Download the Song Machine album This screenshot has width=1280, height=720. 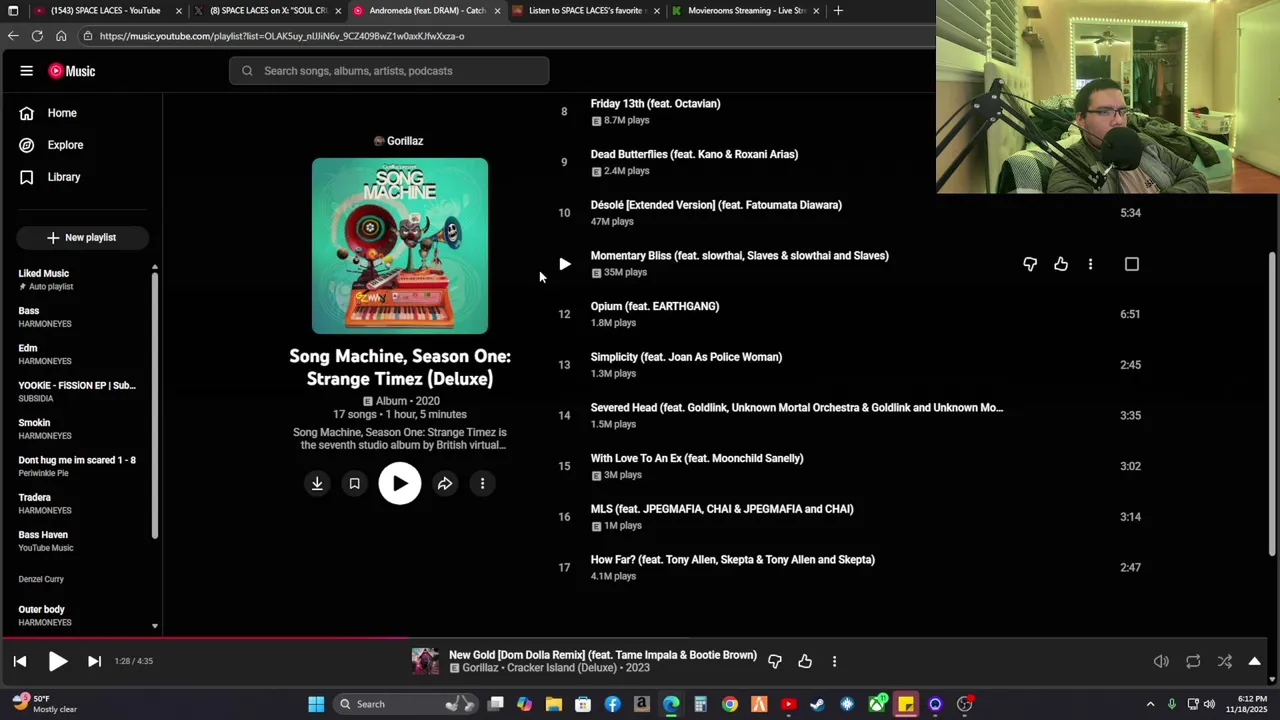pos(317,484)
